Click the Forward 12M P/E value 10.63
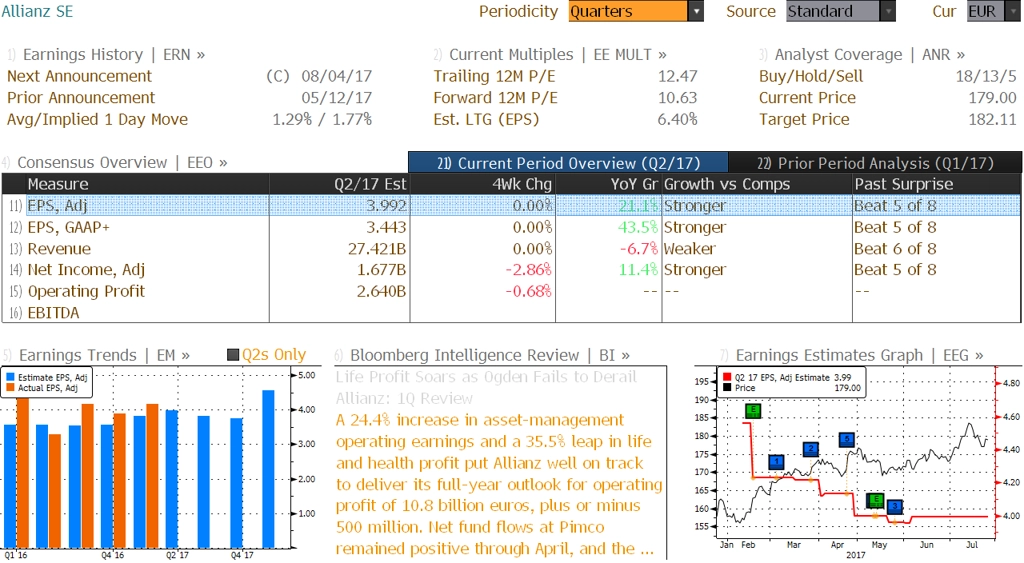Screen dimensions: 1024x563 coord(677,98)
